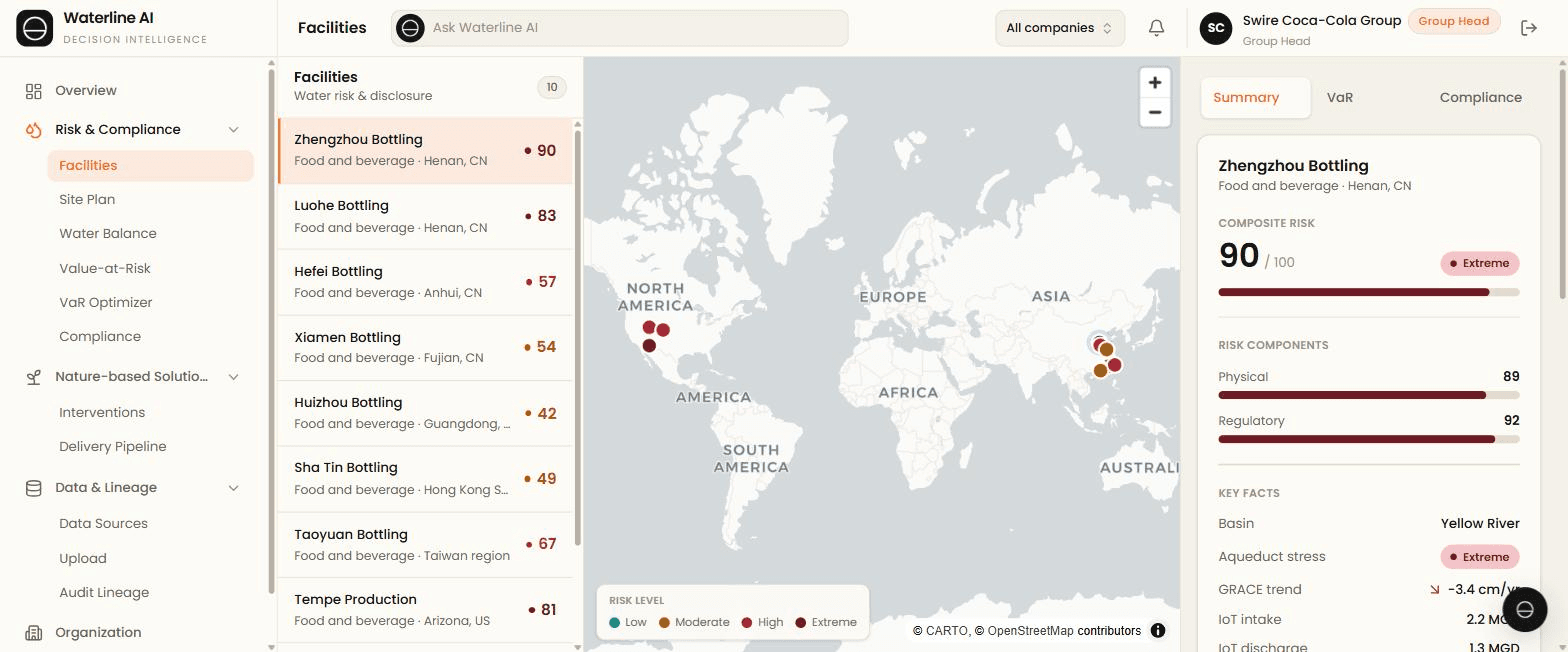This screenshot has height=652, width=1568.
Task: Click the OpenStreetMap attribution link
Action: click(1030, 631)
